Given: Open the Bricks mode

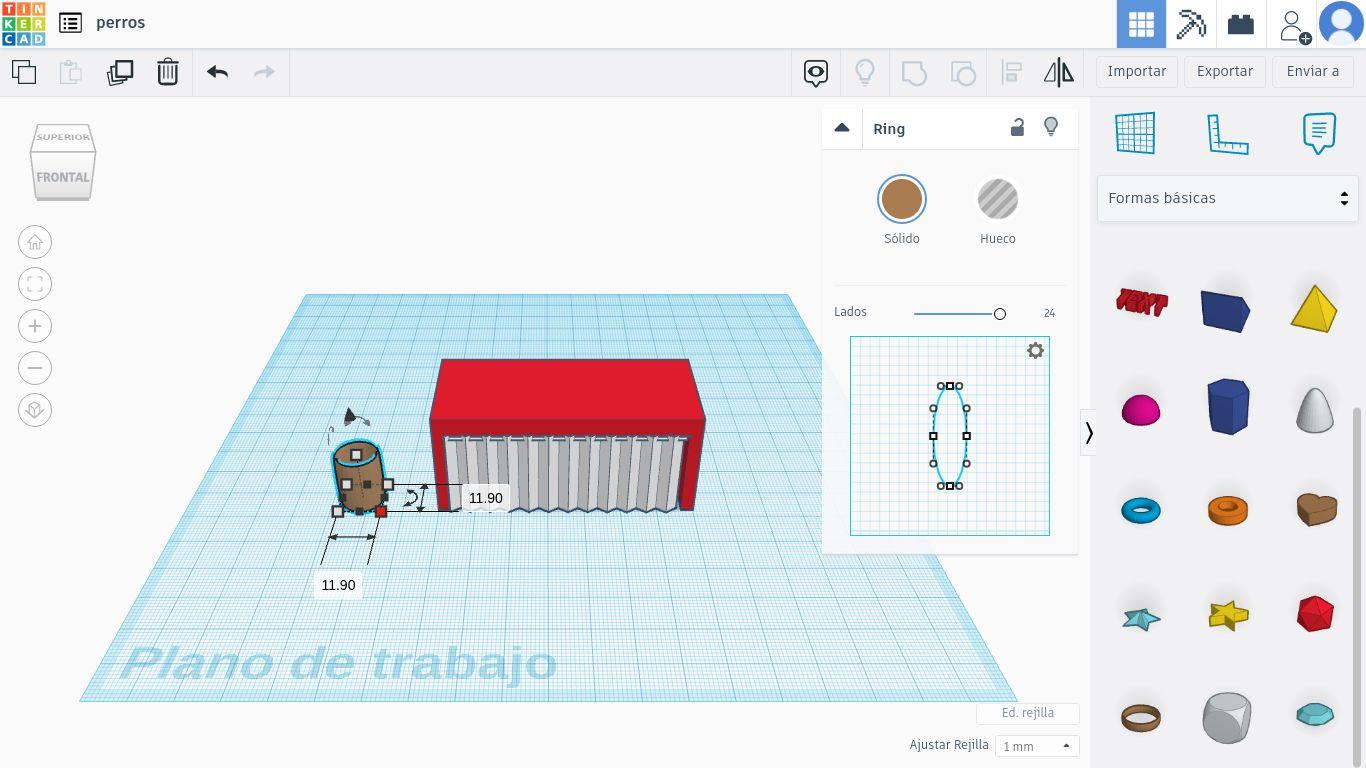Looking at the screenshot, I should click(x=1241, y=24).
